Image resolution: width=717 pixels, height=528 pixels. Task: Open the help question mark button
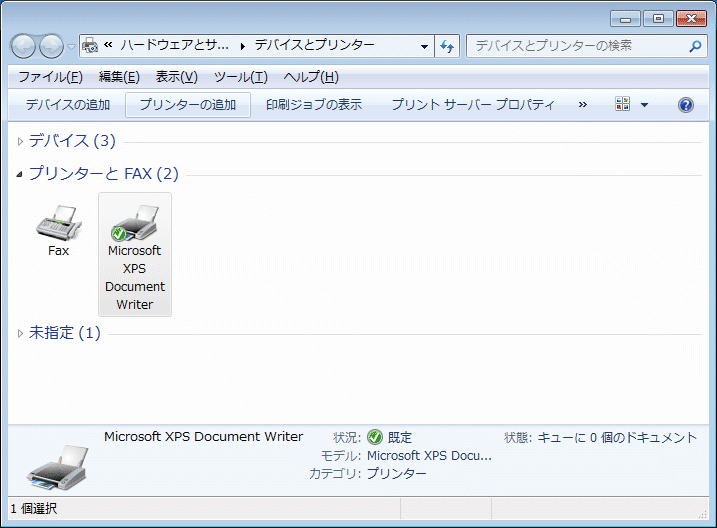pyautogui.click(x=685, y=105)
